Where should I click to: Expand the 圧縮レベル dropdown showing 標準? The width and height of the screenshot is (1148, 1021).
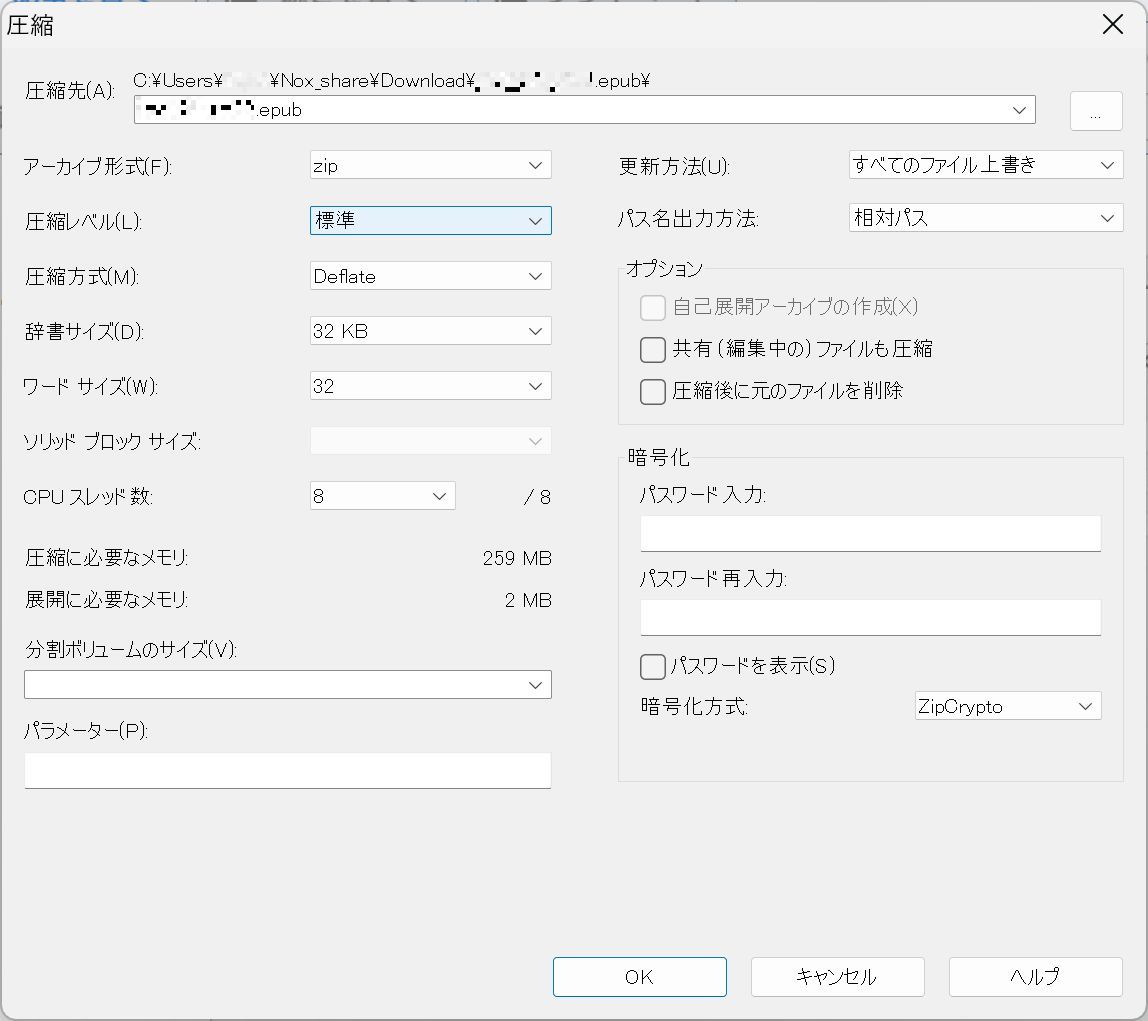430,221
